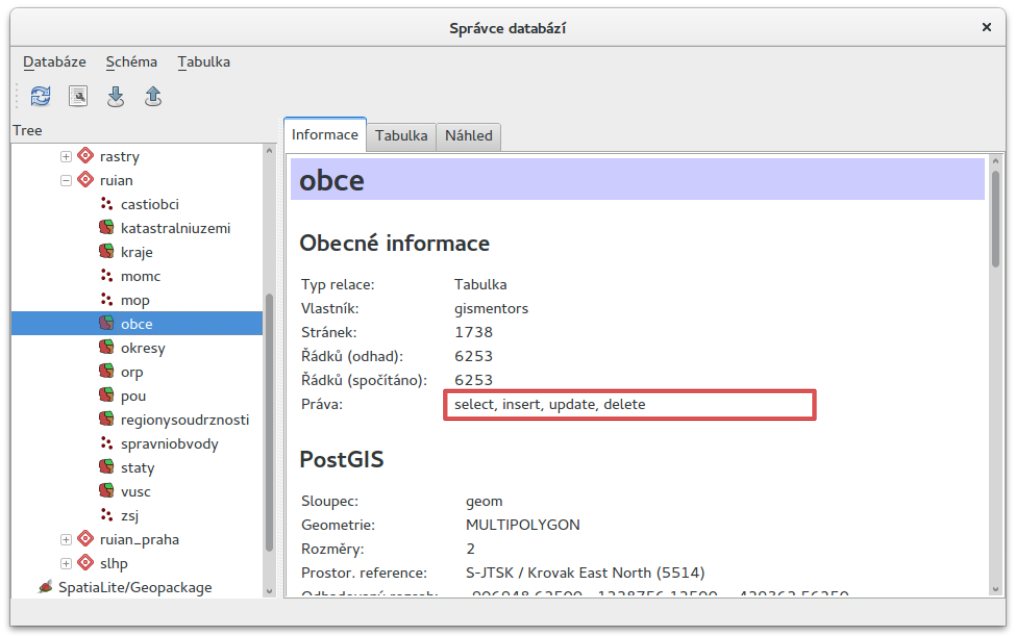Open the Databáze menu

click(x=54, y=62)
